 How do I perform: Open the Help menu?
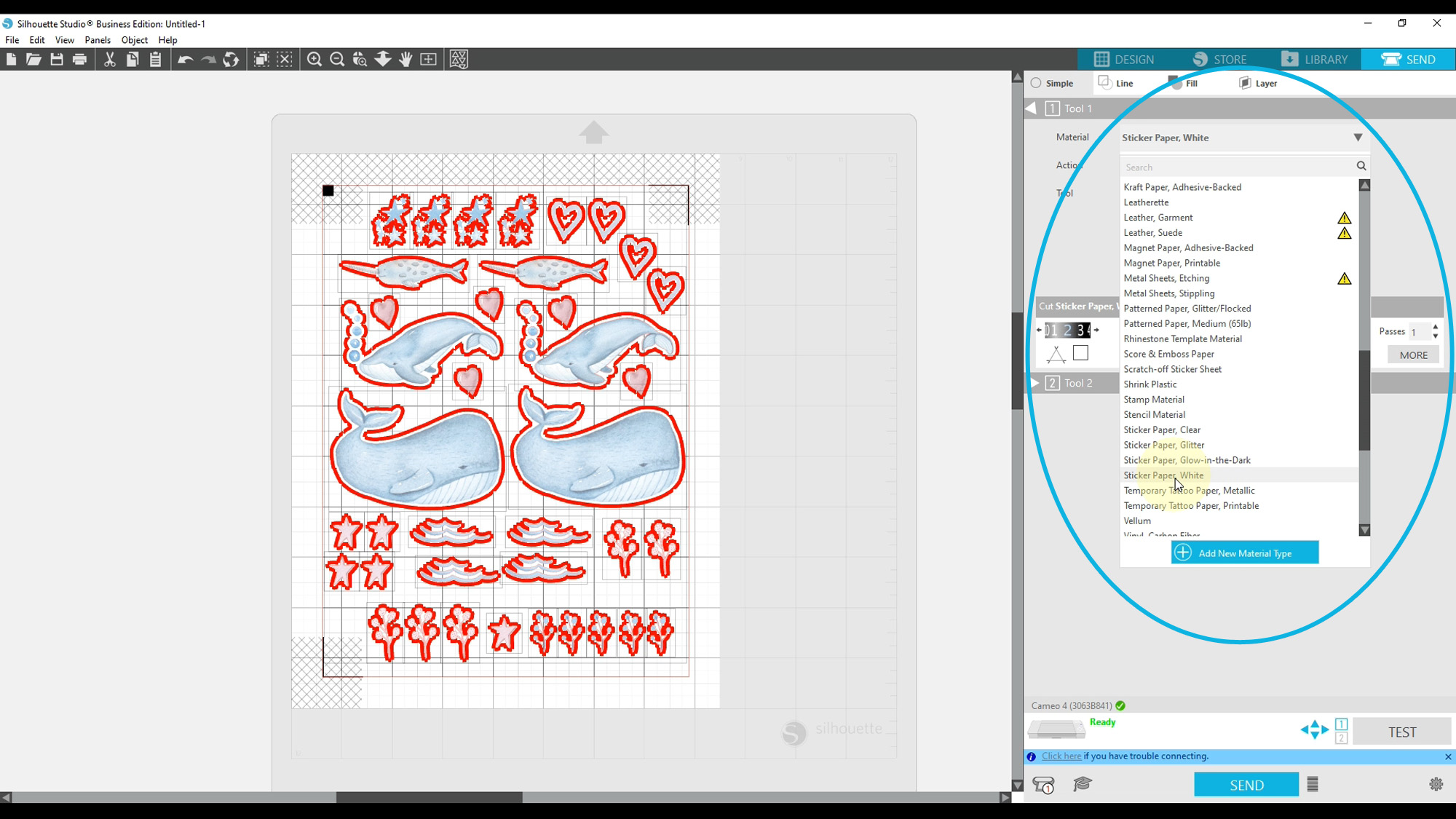click(x=168, y=40)
